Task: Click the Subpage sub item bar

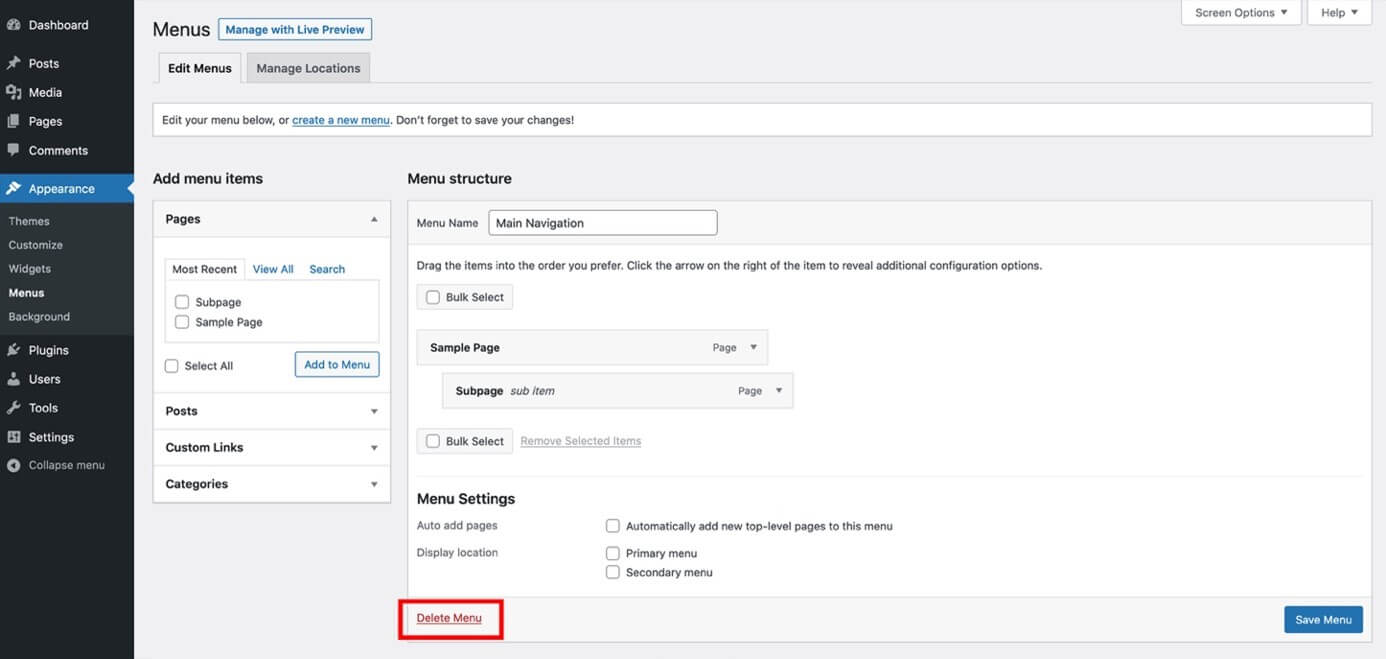Action: coord(617,391)
